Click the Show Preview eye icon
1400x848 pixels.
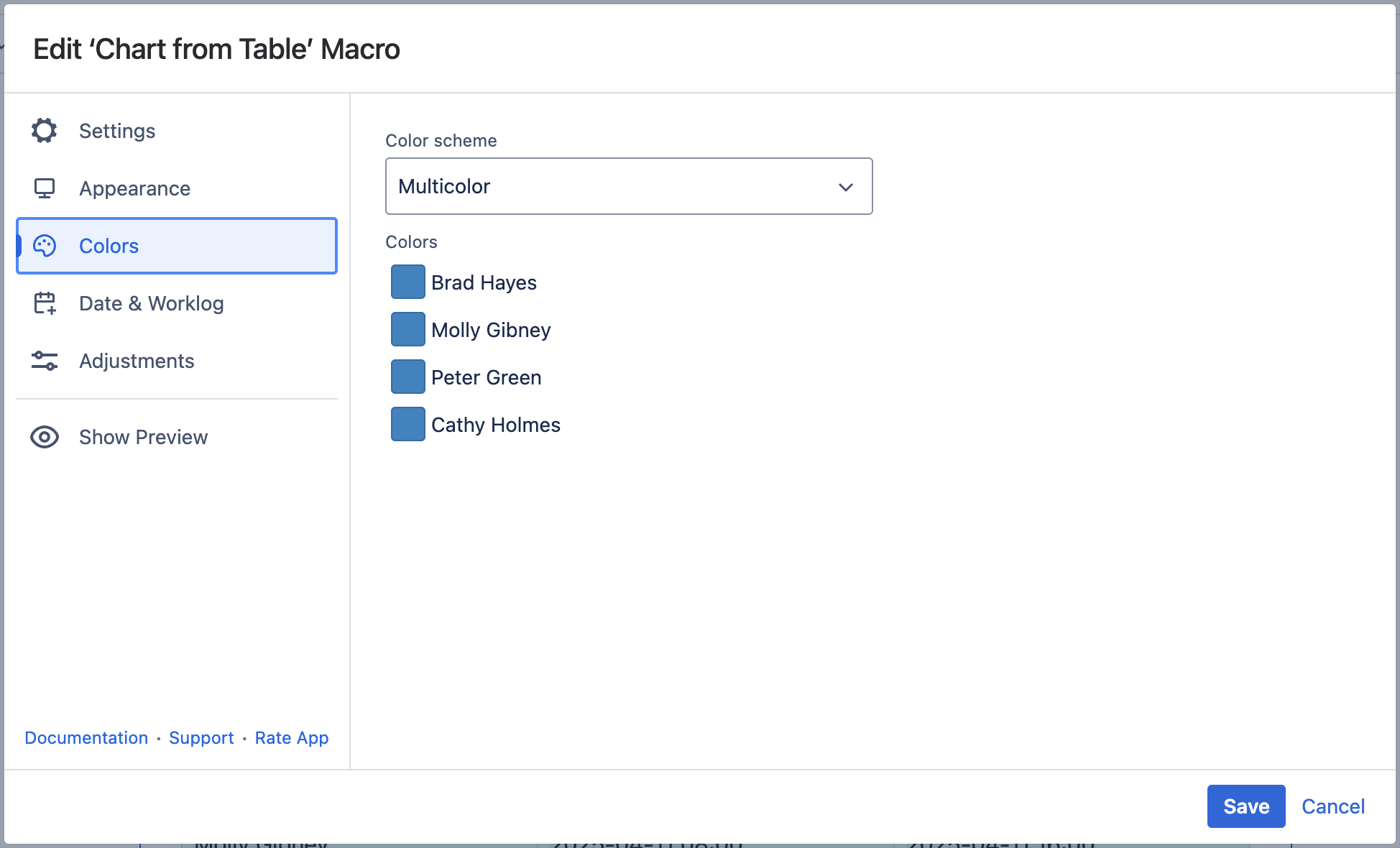45,437
